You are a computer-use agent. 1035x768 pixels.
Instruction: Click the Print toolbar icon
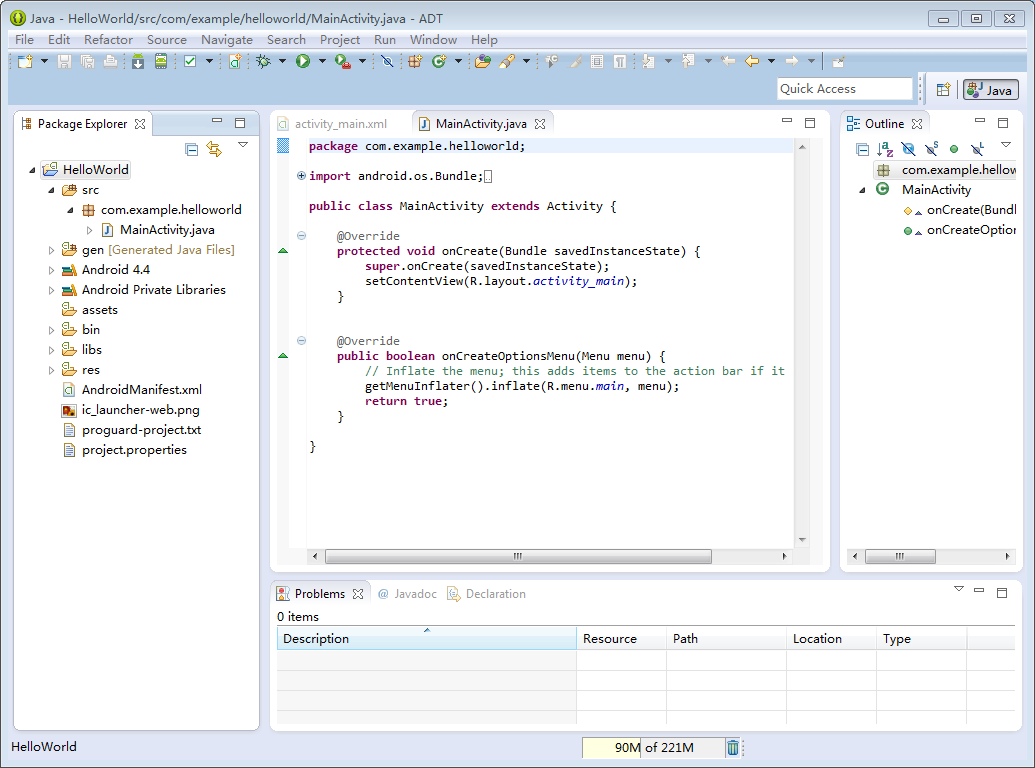(110, 61)
